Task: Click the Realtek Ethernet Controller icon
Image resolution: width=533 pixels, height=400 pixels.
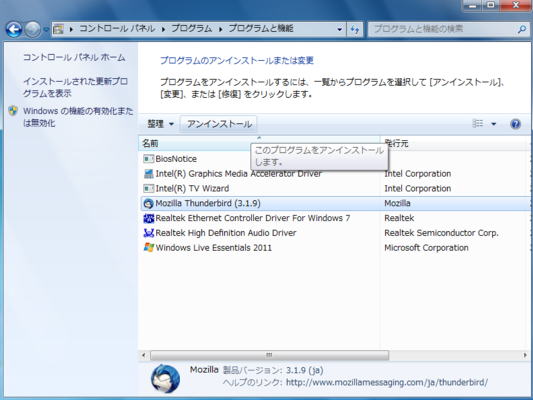Action: (x=149, y=218)
